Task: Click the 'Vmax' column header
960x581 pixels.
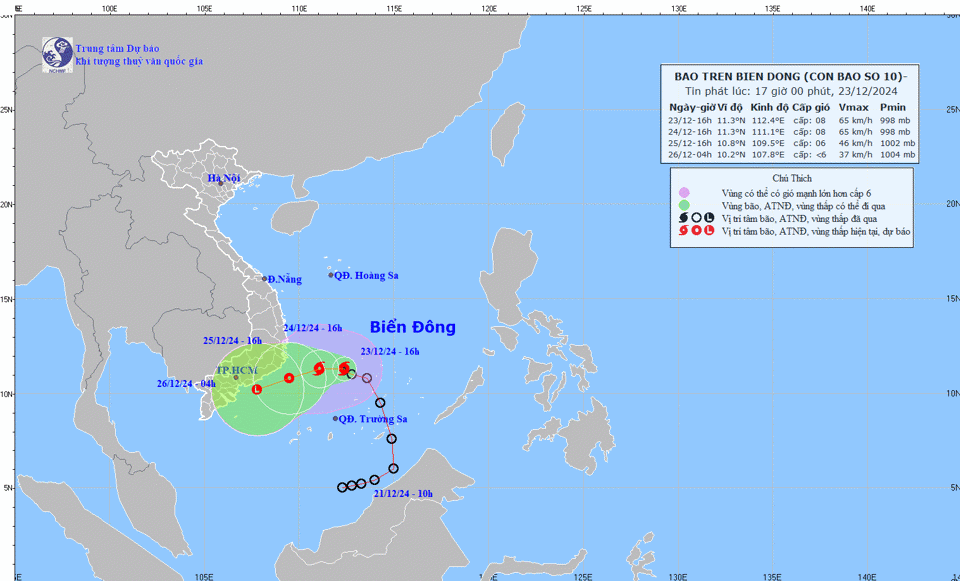Action: click(853, 107)
